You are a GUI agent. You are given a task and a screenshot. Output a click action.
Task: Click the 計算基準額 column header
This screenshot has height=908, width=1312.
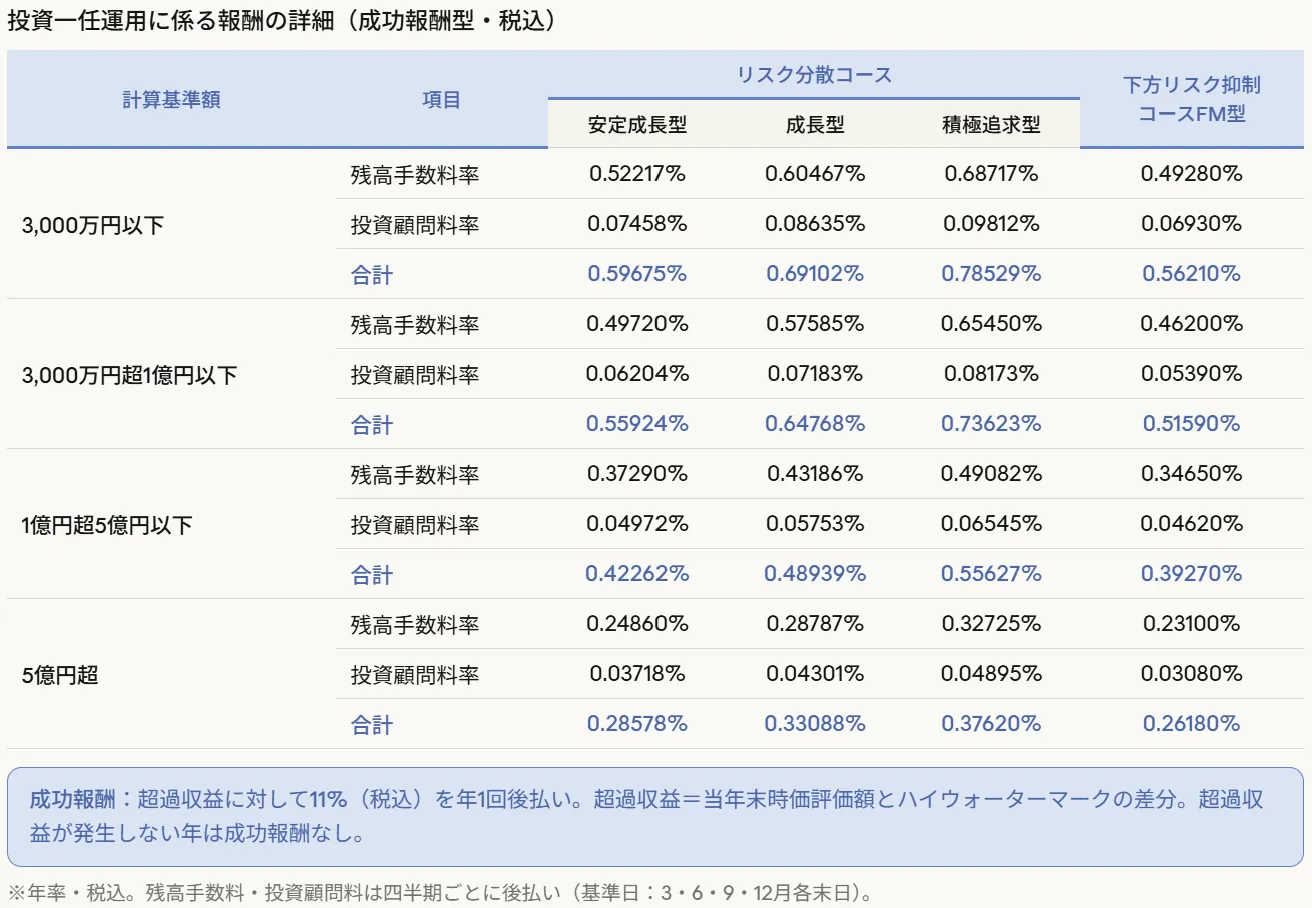[171, 100]
